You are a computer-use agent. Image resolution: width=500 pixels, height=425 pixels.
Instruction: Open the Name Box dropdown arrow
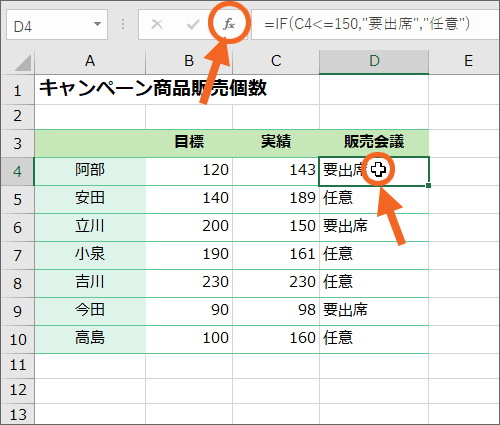point(97,24)
